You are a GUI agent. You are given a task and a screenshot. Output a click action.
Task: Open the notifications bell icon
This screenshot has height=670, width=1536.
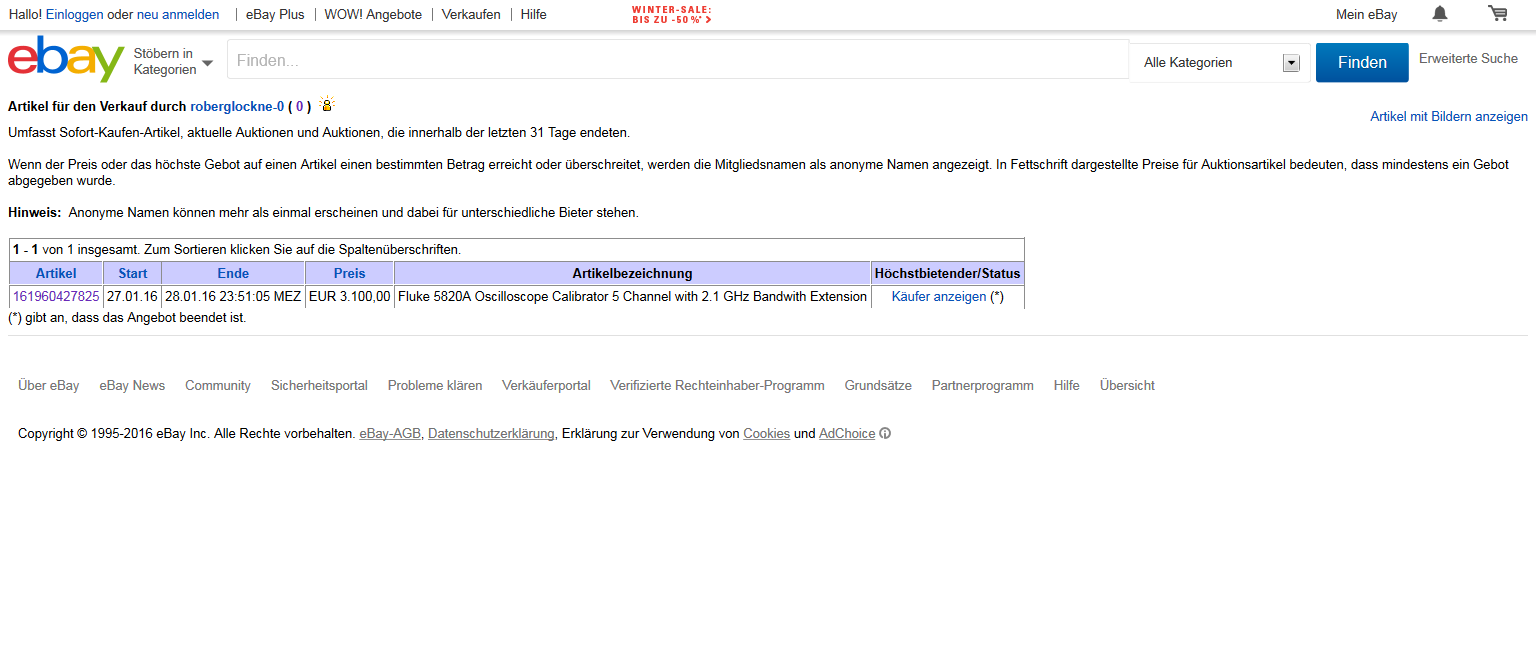tap(1440, 14)
